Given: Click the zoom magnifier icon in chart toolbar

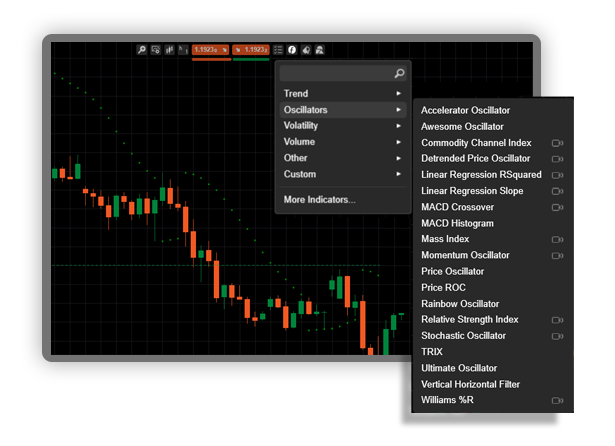Looking at the screenshot, I should [x=142, y=50].
